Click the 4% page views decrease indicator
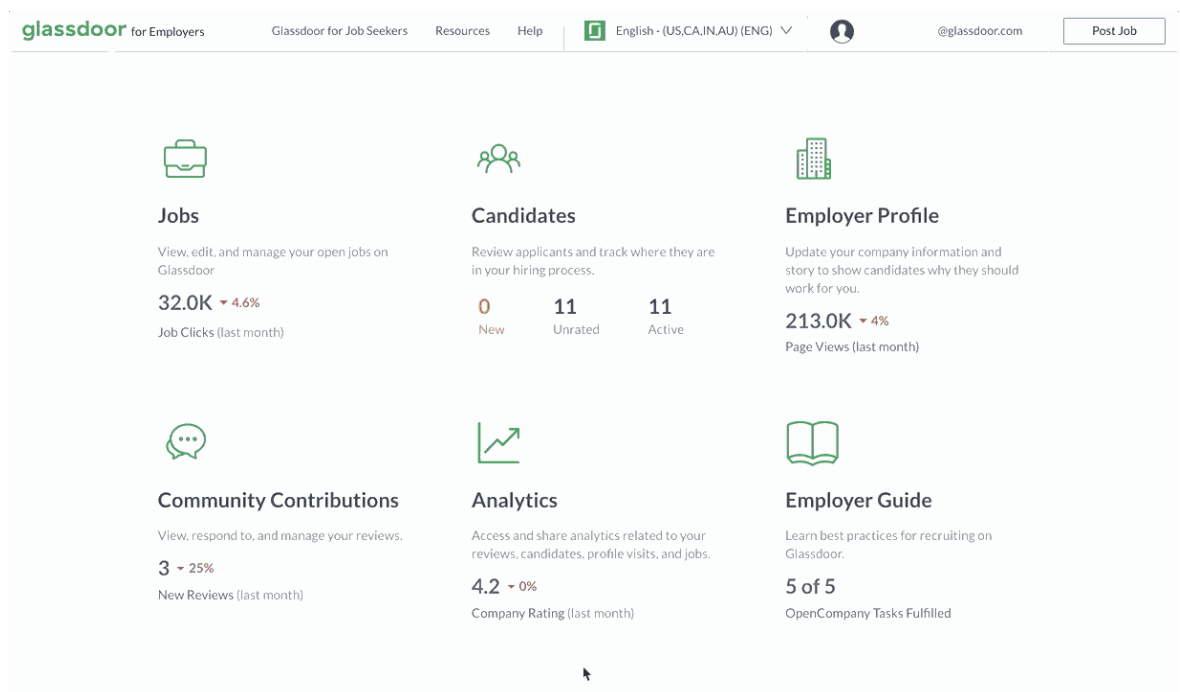Viewport: 1180px width, 692px height. point(874,320)
